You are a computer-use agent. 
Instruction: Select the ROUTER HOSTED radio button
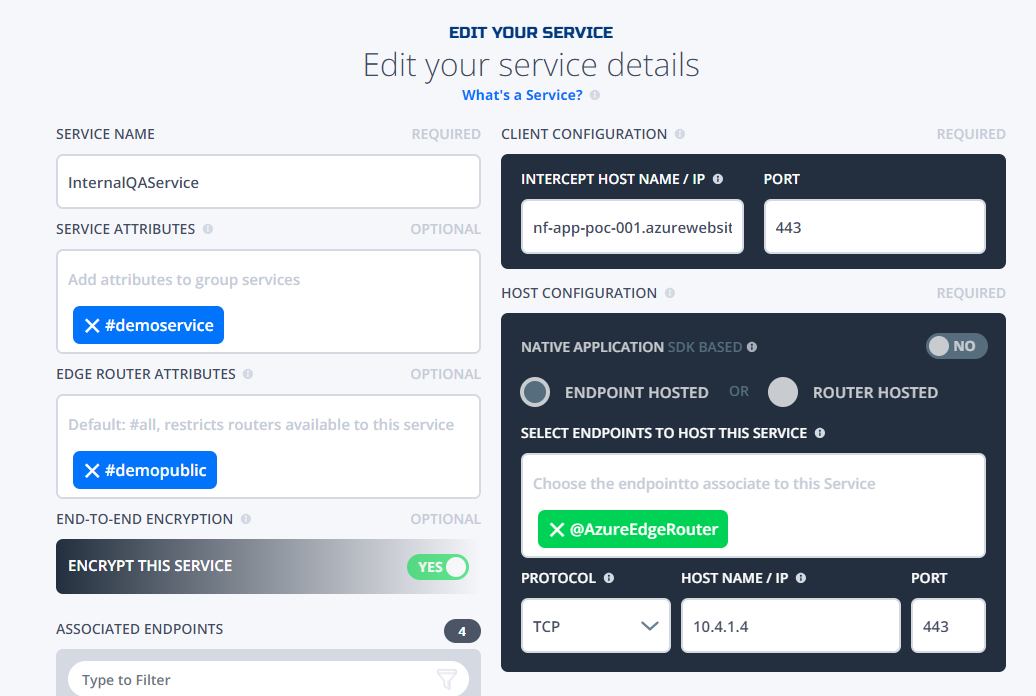pos(783,392)
